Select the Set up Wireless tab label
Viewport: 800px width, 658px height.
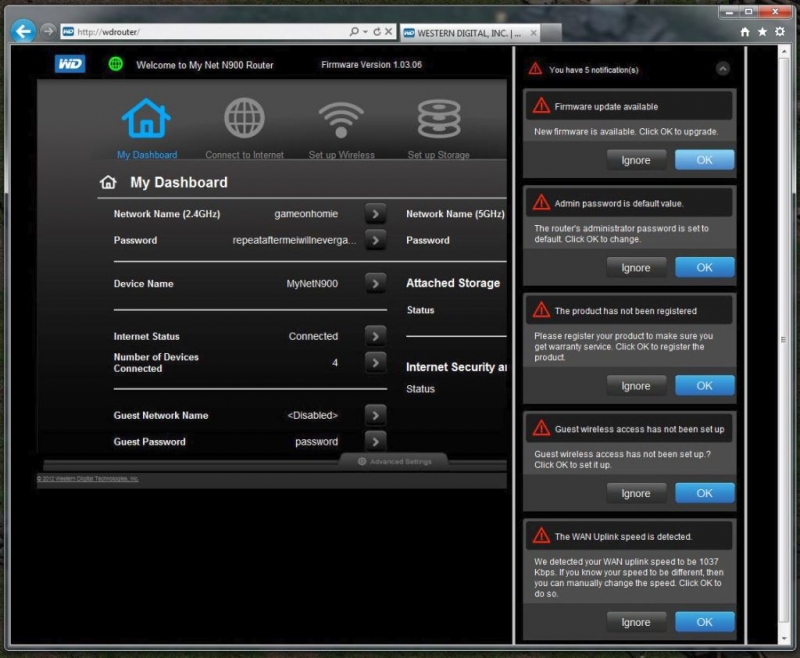point(341,155)
